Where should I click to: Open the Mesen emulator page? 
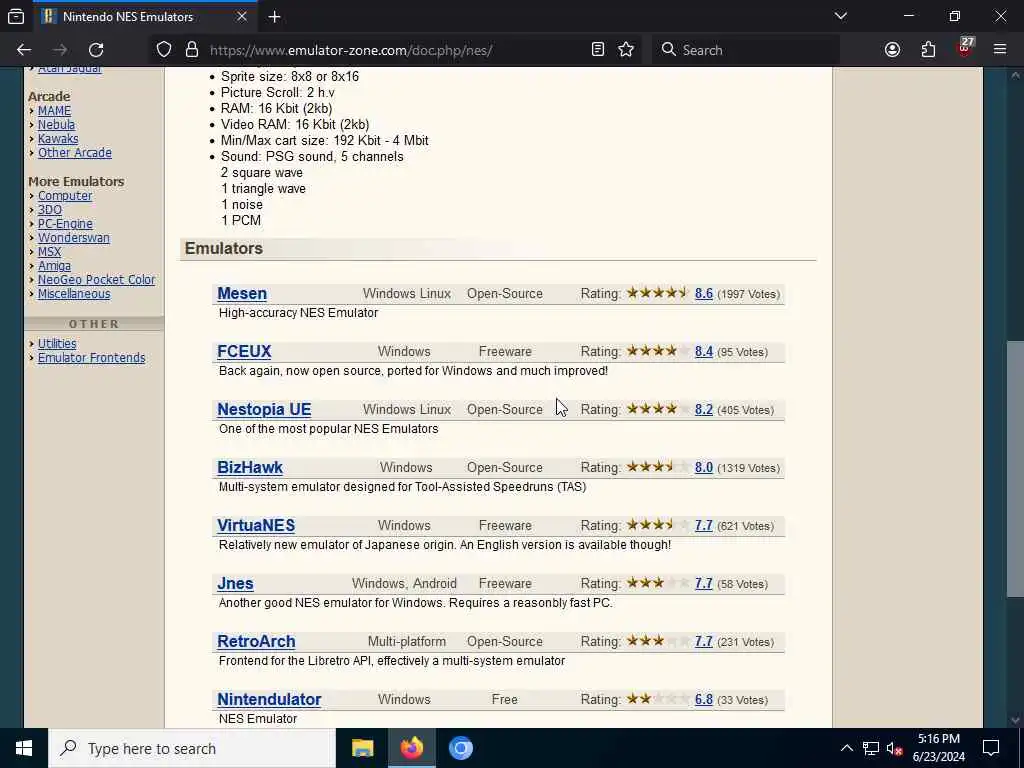242,294
